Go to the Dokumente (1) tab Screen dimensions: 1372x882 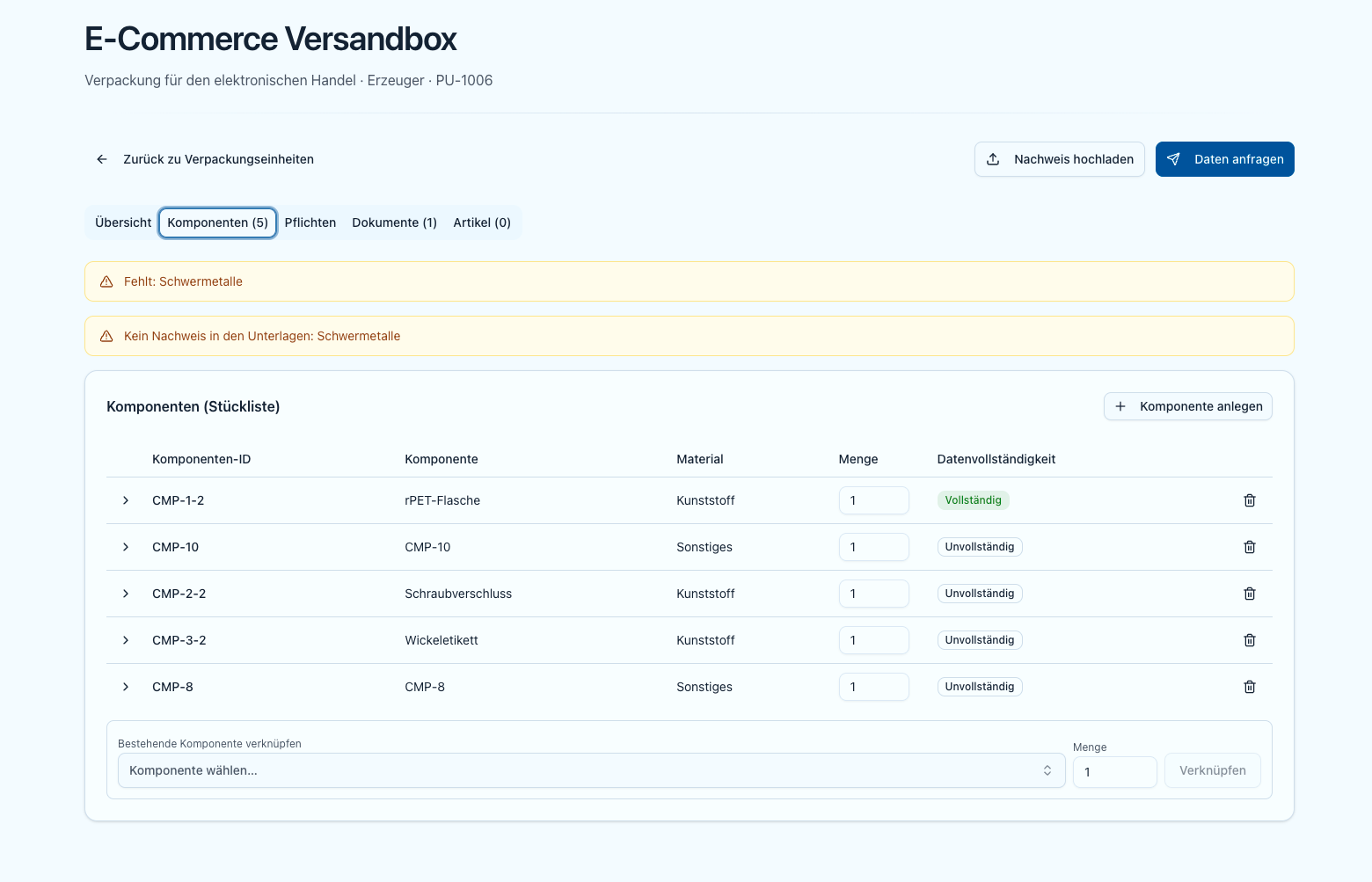[394, 222]
